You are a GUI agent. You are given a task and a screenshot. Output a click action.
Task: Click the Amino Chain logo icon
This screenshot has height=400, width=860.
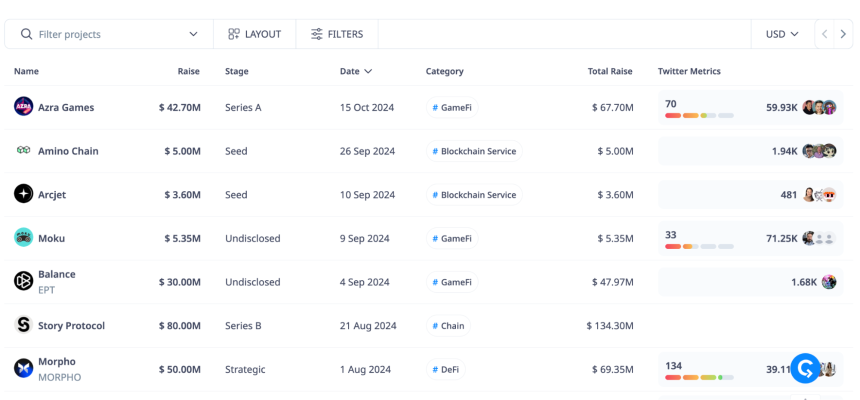(x=23, y=150)
